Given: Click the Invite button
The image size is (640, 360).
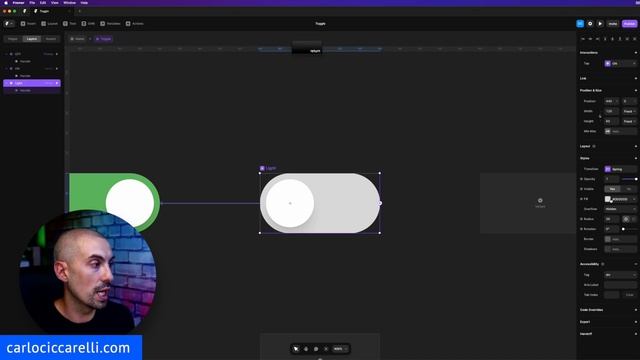Looking at the screenshot, I should [x=613, y=24].
